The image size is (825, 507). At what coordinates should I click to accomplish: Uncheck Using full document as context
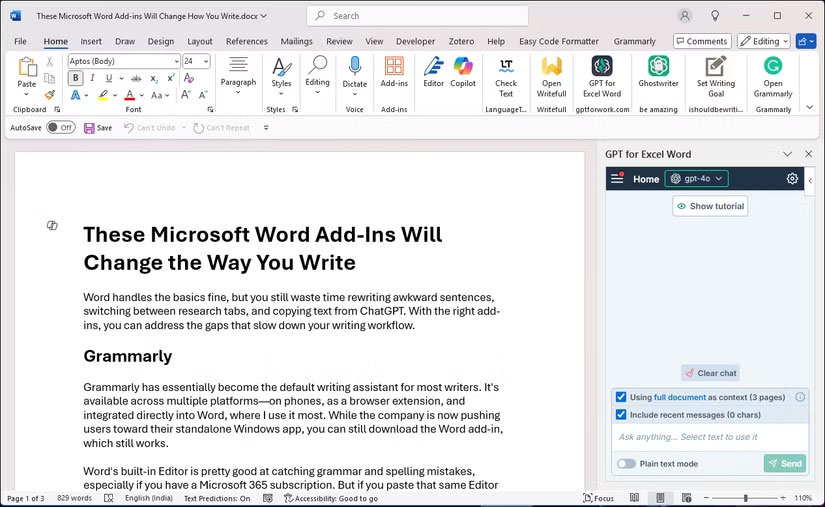[x=621, y=397]
